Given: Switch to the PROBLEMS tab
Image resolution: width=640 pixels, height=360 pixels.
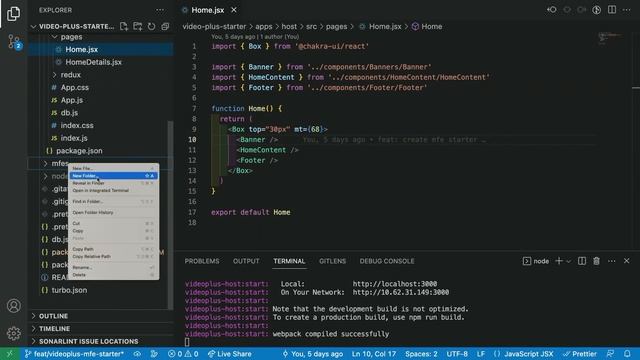Looking at the screenshot, I should click(202, 261).
